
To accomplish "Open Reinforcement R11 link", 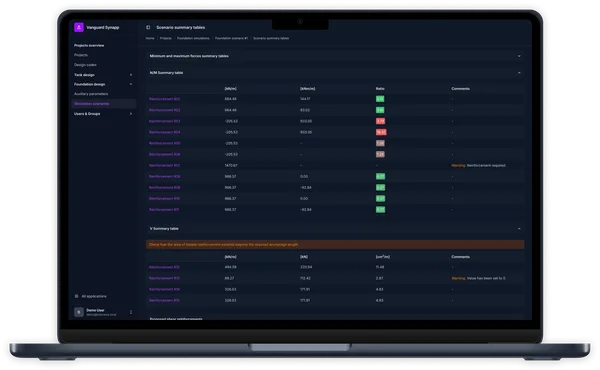I will [164, 210].
